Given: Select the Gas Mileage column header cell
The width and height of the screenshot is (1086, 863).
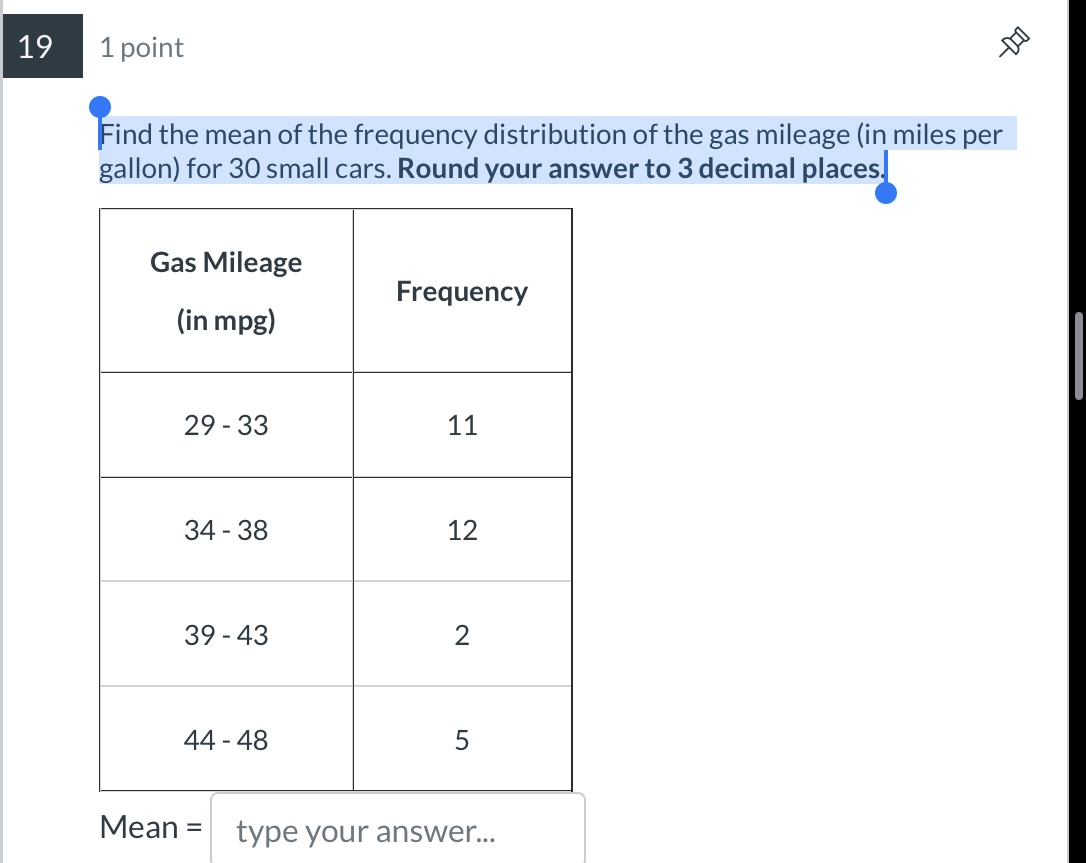Looking at the screenshot, I should [x=226, y=290].
